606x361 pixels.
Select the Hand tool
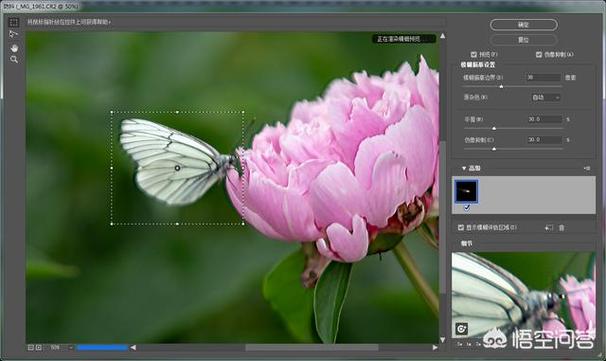pyautogui.click(x=14, y=48)
